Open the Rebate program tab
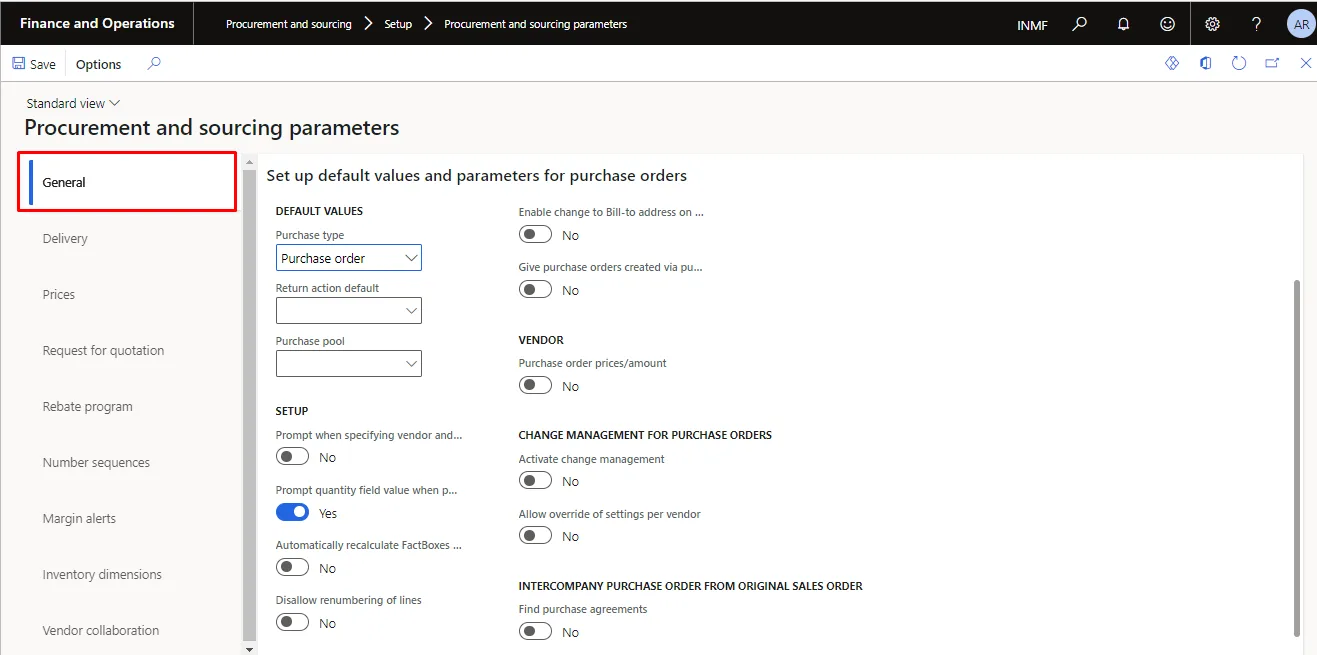The image size is (1317, 655). pos(87,406)
